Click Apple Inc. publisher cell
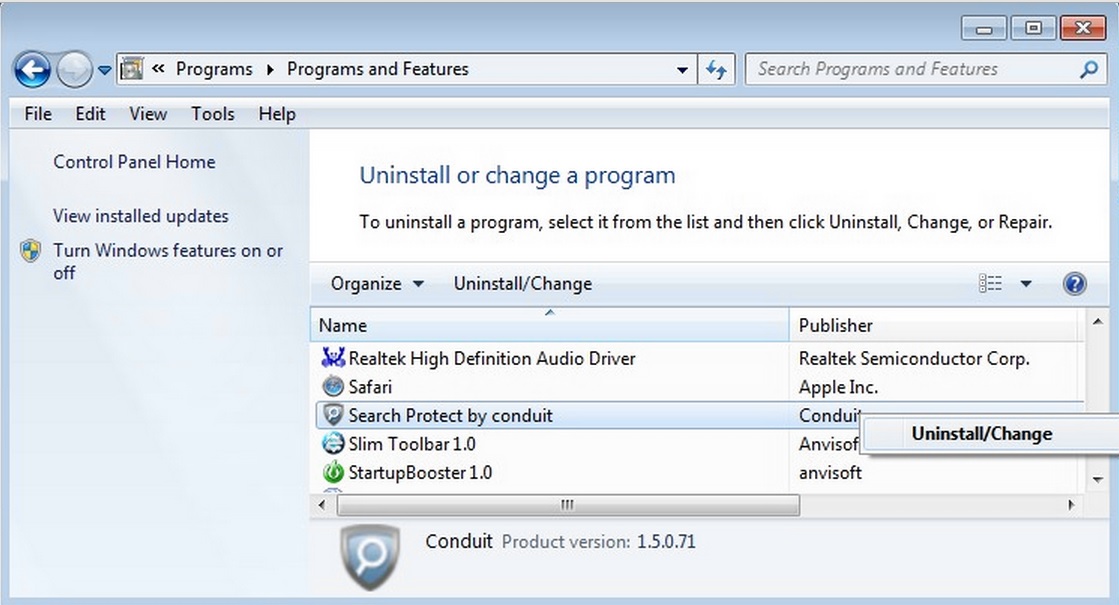 839,387
